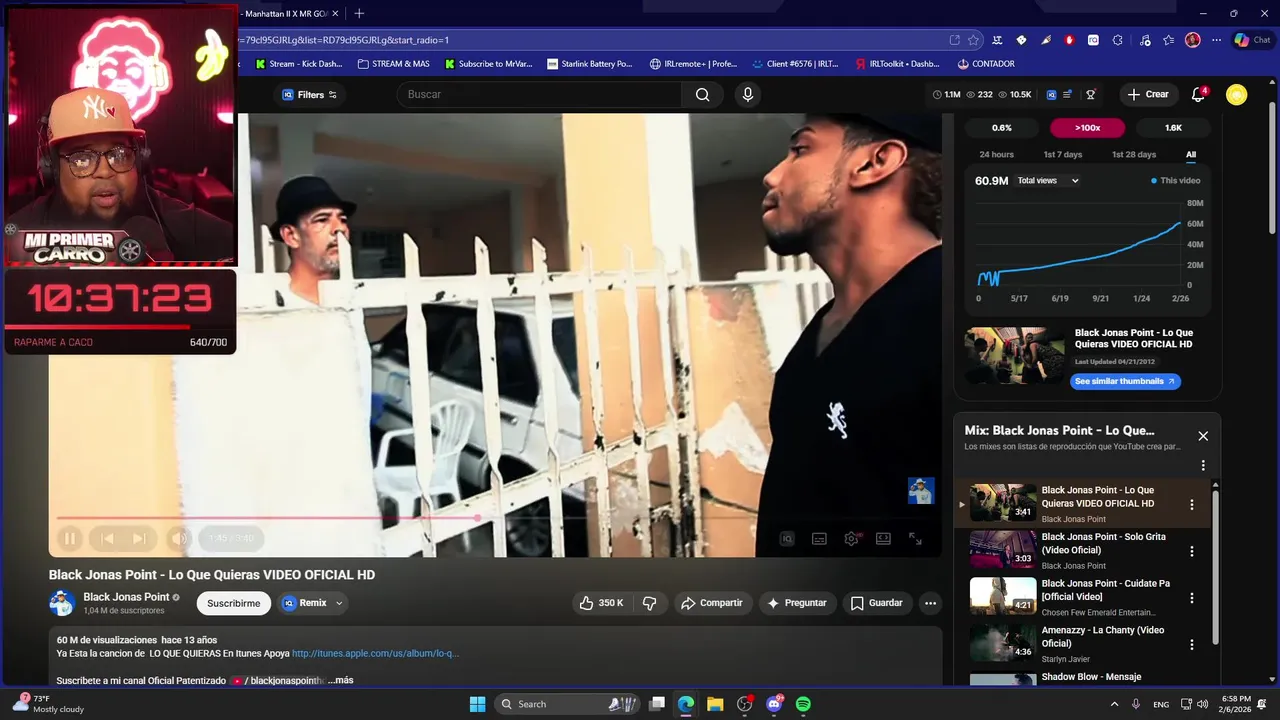This screenshot has width=1280, height=720.
Task: Activate voice search microphone
Action: 747,95
